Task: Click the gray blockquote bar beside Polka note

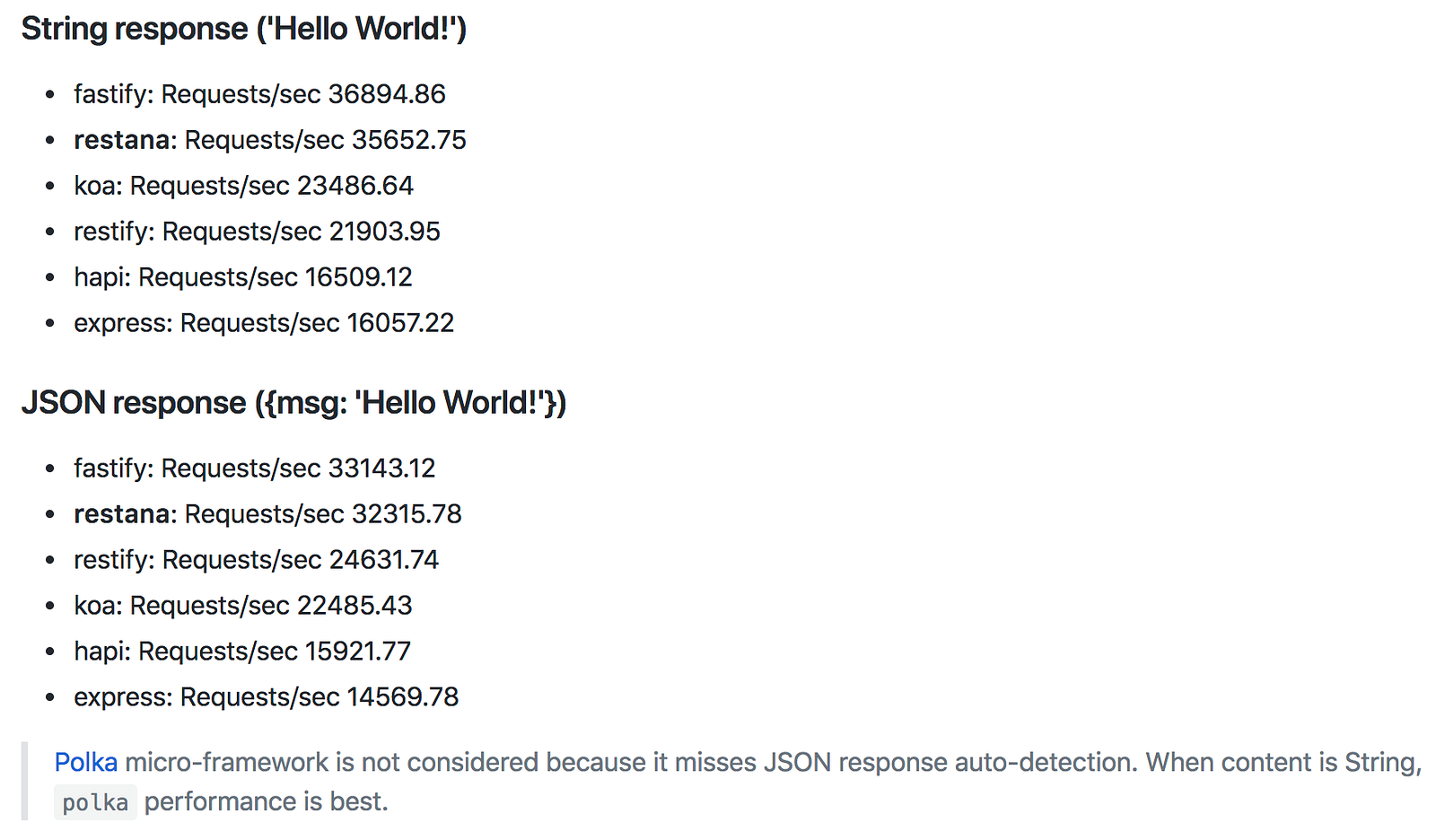Action: click(24, 781)
